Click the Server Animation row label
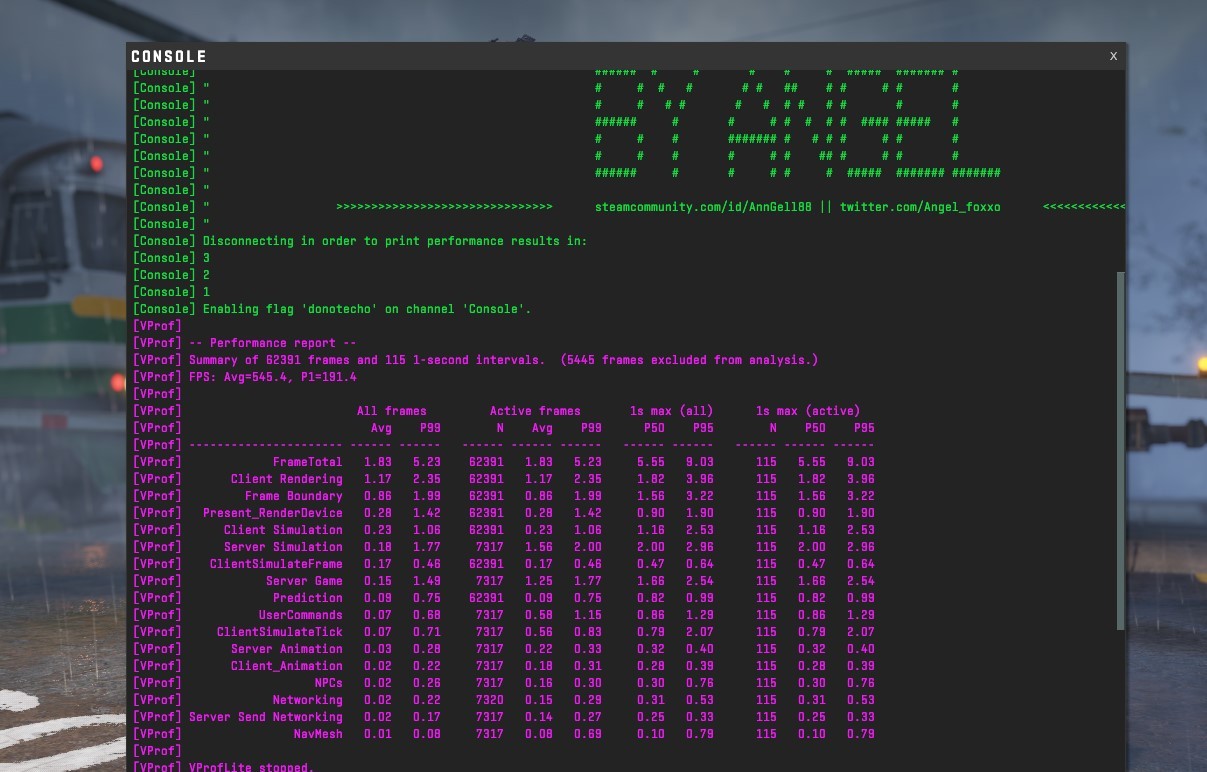The image size is (1207, 772). (x=286, y=649)
